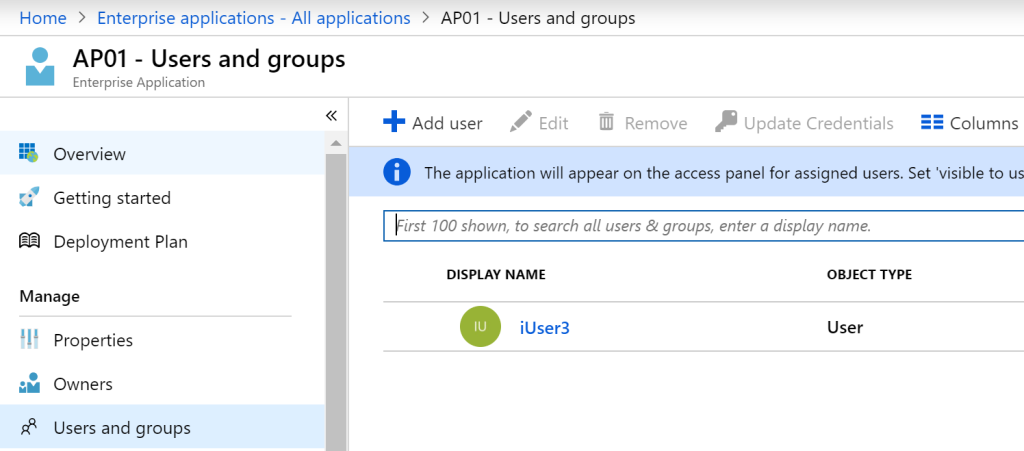Viewport: 1024px width, 451px height.
Task: Focus the users and groups search field
Action: click(x=703, y=226)
